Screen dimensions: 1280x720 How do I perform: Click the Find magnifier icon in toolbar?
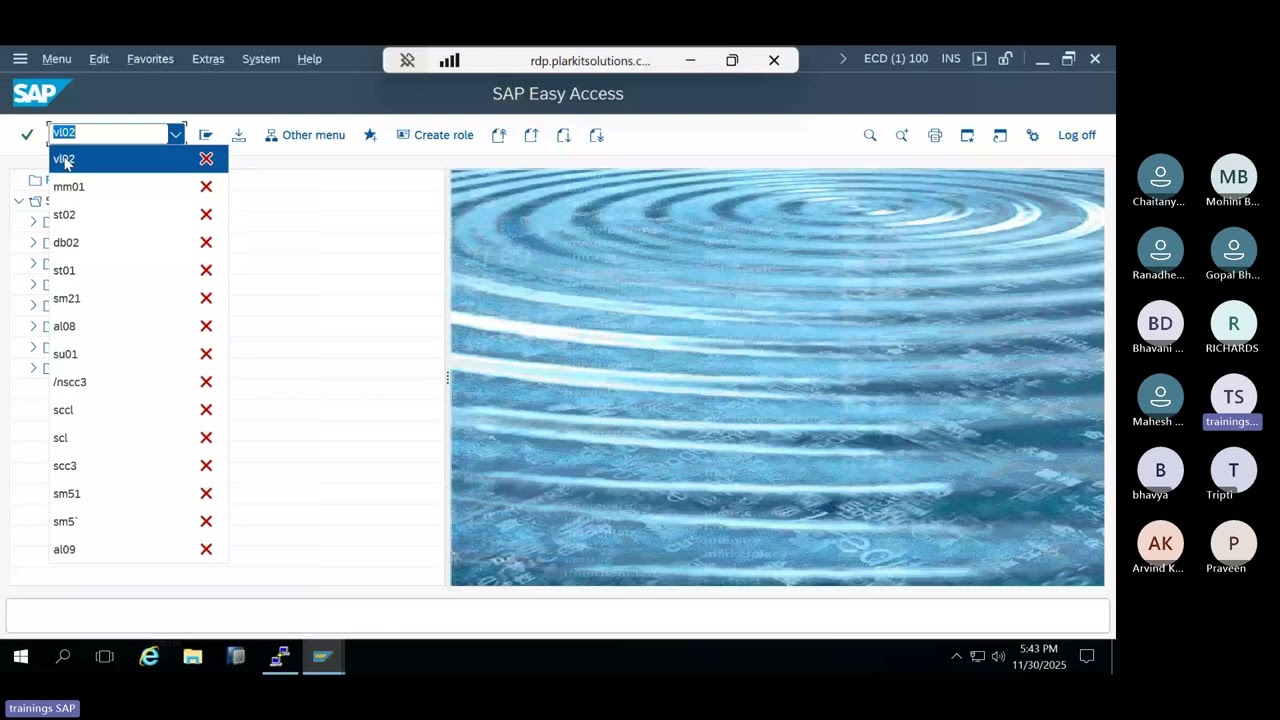pyautogui.click(x=870, y=135)
